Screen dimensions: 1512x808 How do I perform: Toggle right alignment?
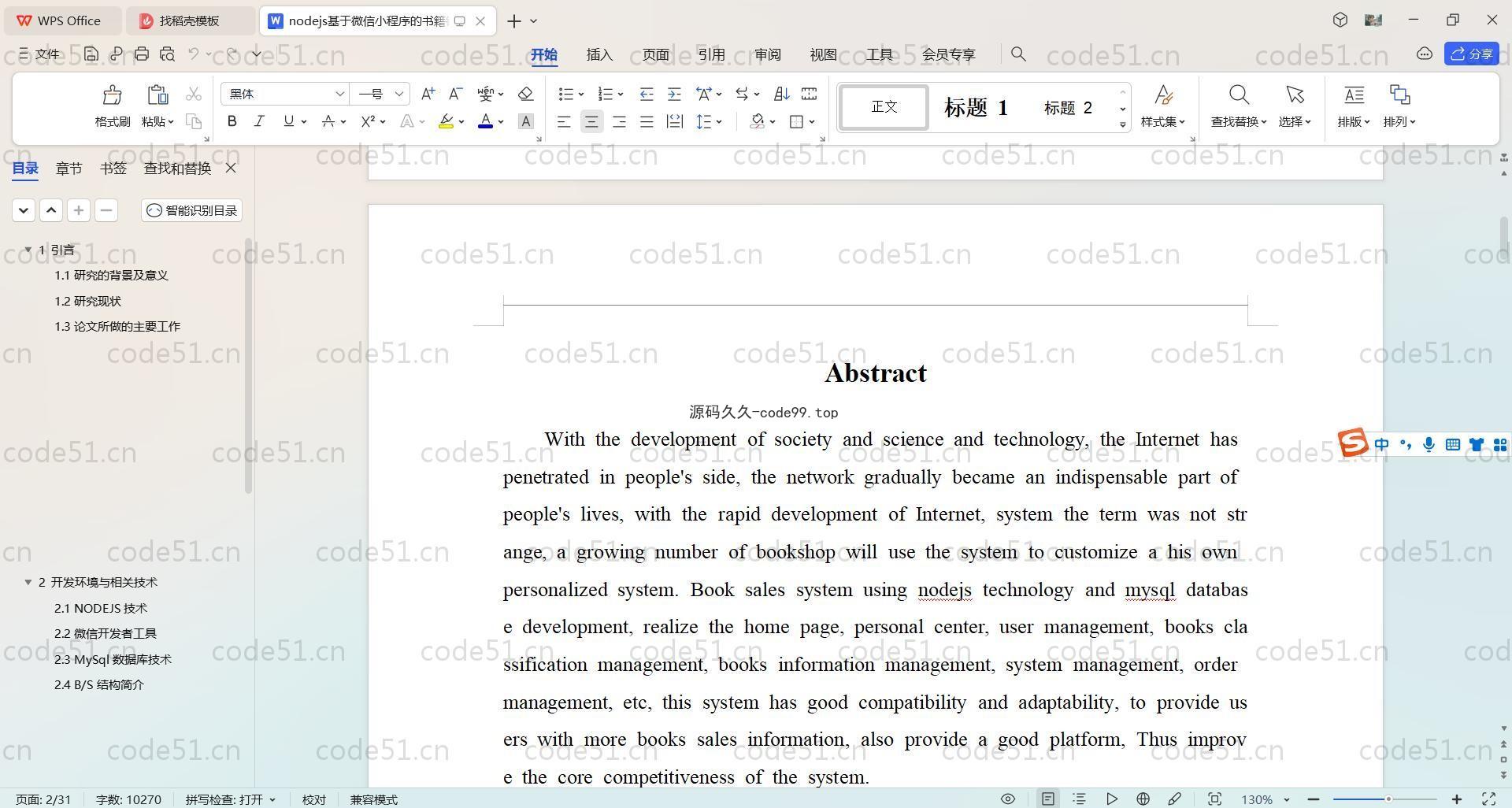click(x=619, y=121)
